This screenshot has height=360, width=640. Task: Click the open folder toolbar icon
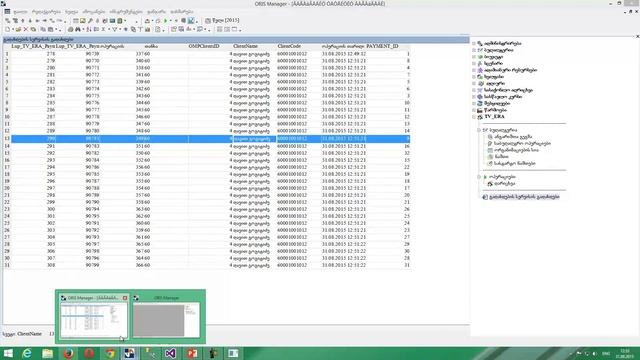[18, 29]
